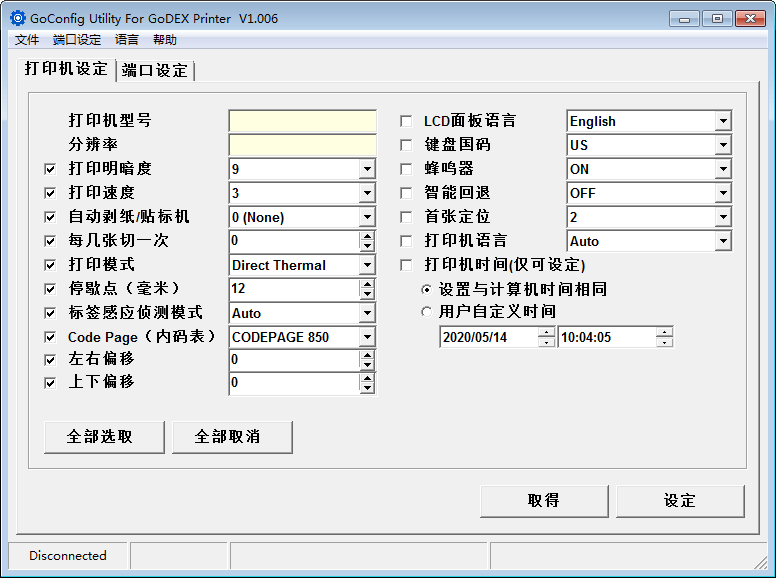776x578 pixels.
Task: Click the 设定 button
Action: point(680,501)
